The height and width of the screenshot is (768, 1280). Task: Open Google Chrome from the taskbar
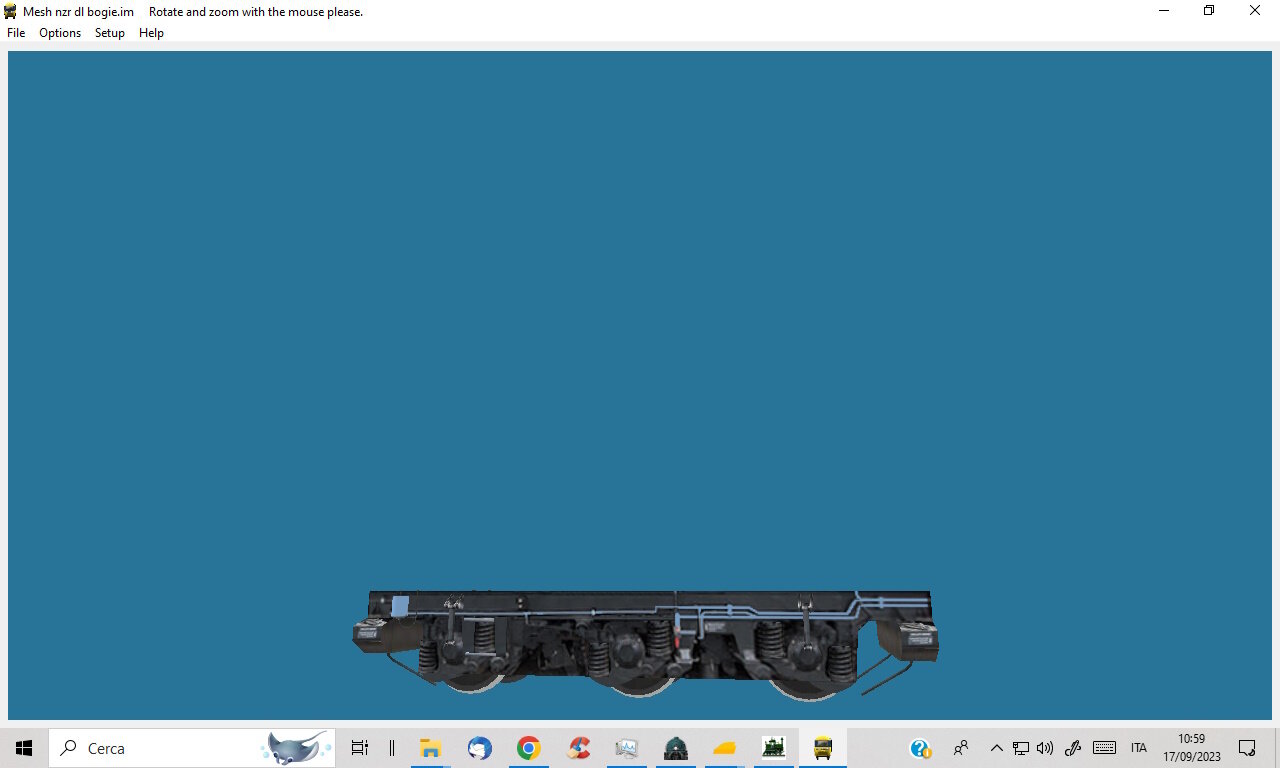[x=529, y=748]
